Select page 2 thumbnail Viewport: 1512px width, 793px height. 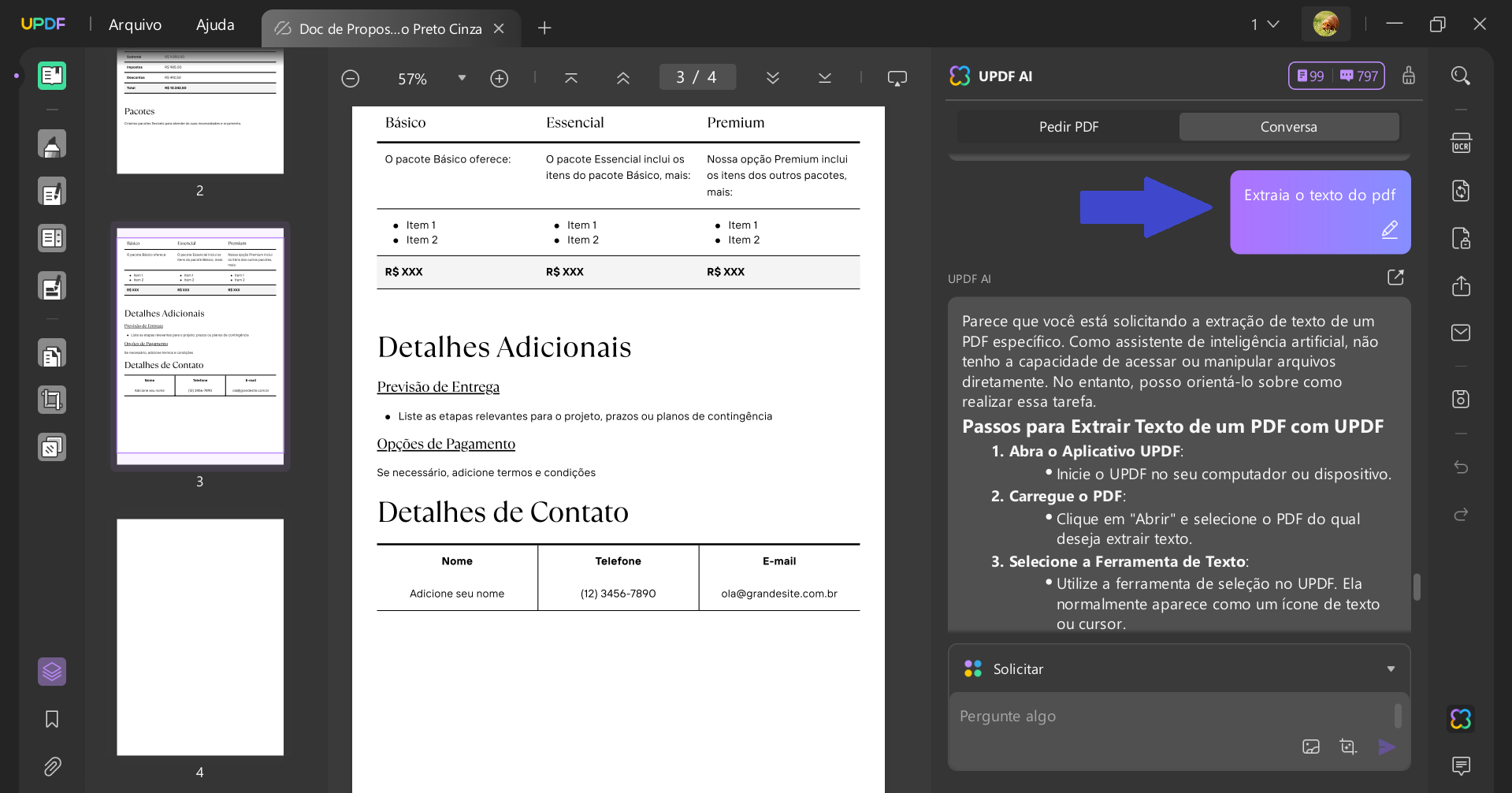coord(200,111)
